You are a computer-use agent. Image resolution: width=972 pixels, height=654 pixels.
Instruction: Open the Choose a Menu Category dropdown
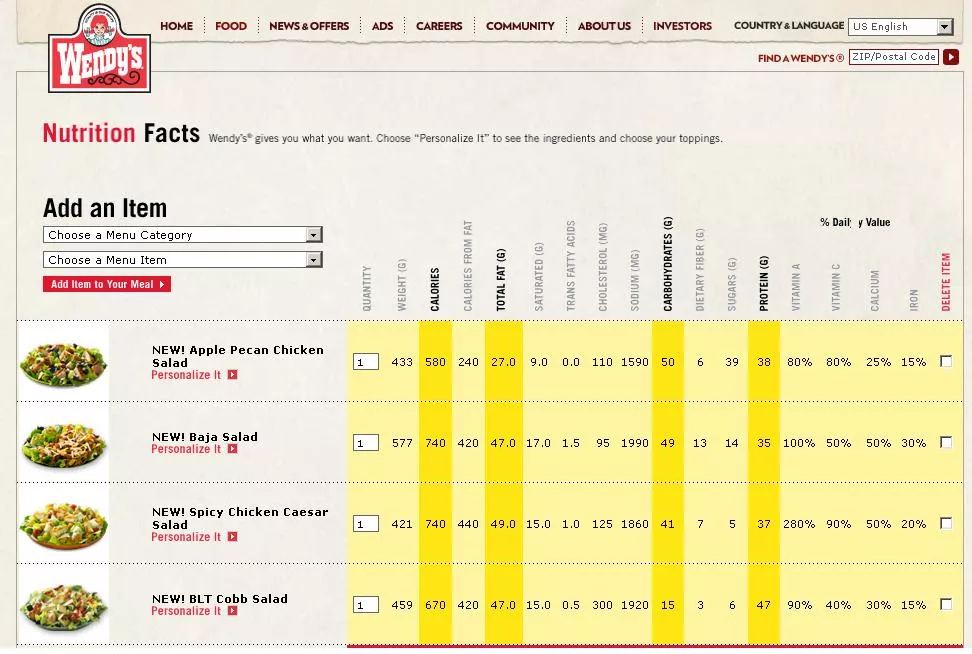[183, 235]
